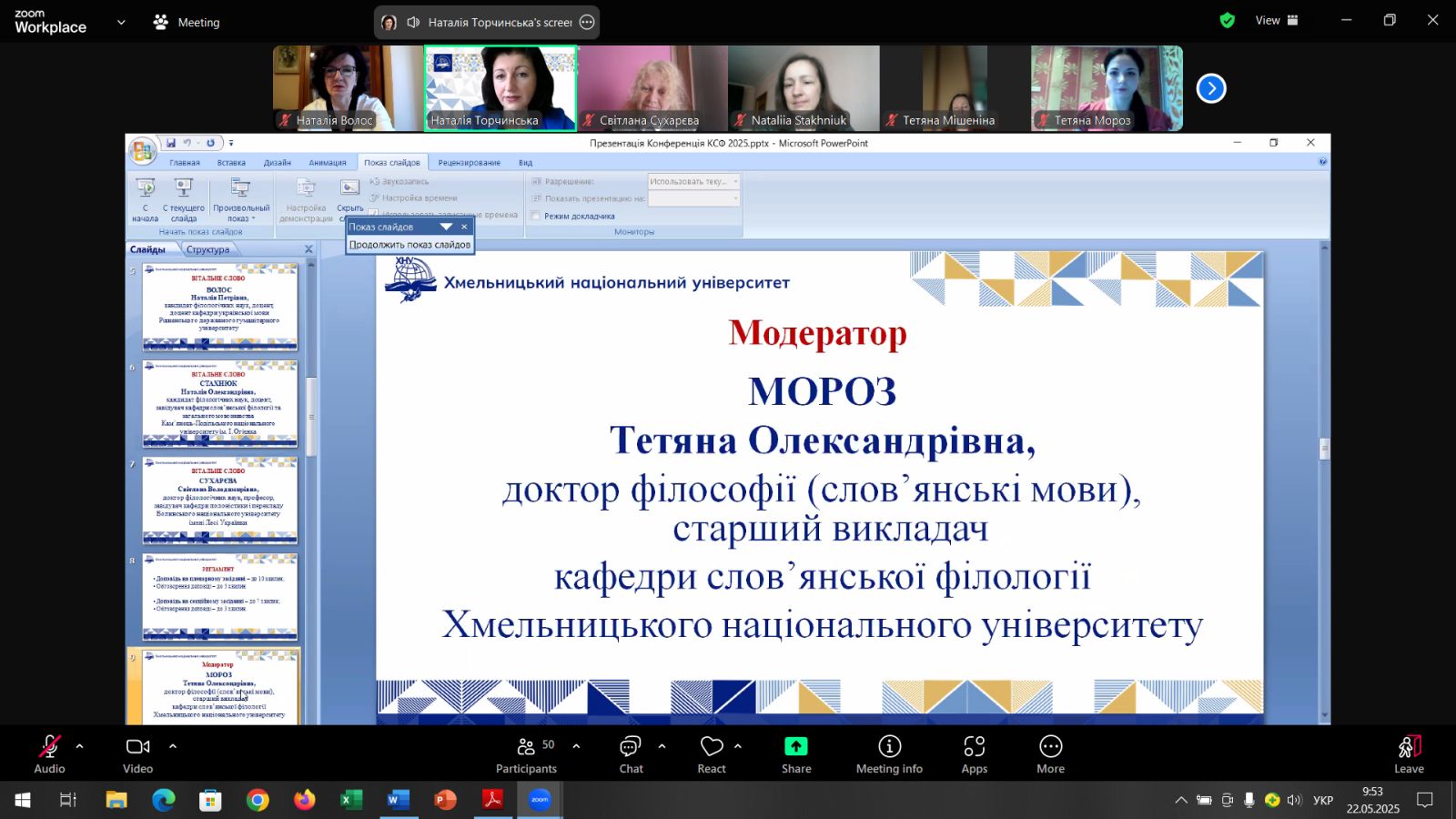Expand video options arrow next to Video
The height and width of the screenshot is (819, 1456).
click(173, 746)
